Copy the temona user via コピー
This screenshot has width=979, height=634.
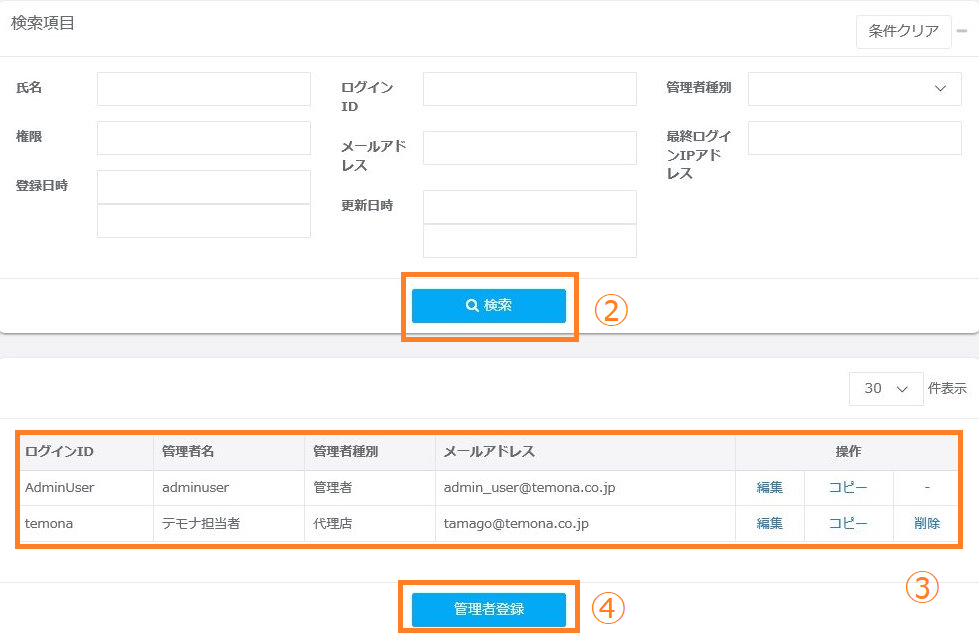click(x=848, y=523)
